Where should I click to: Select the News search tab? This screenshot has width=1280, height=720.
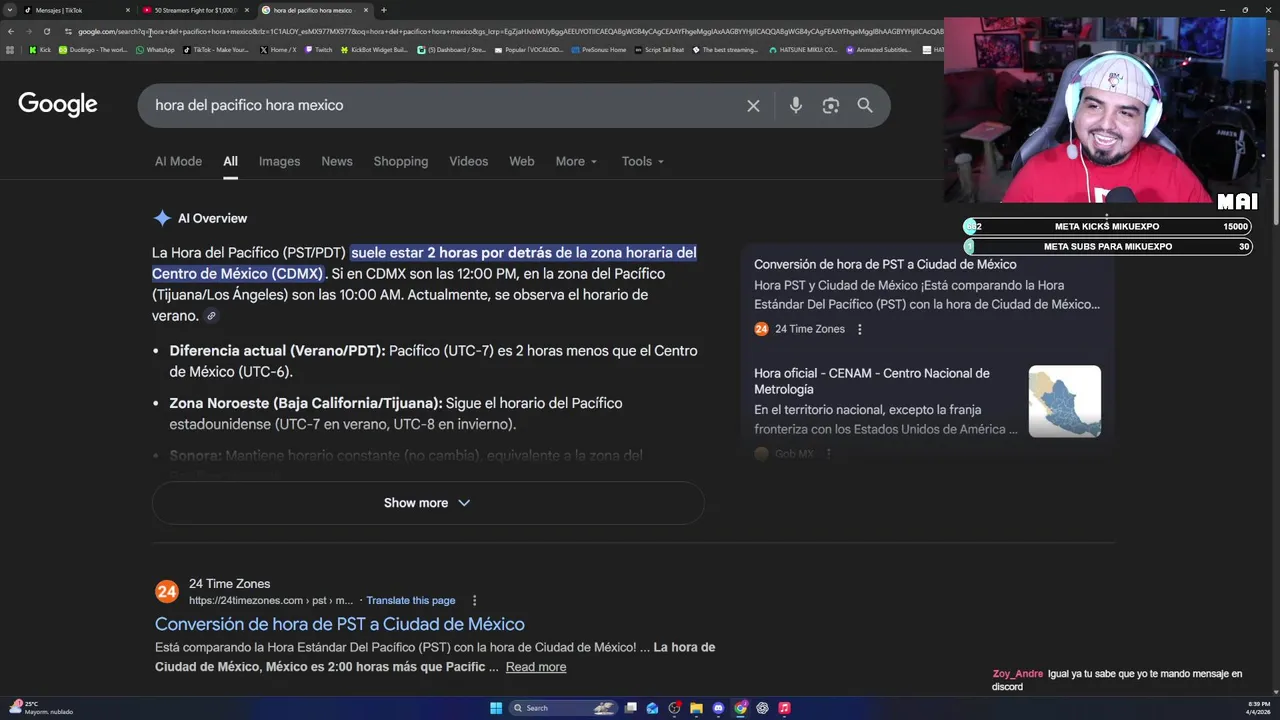[x=337, y=161]
